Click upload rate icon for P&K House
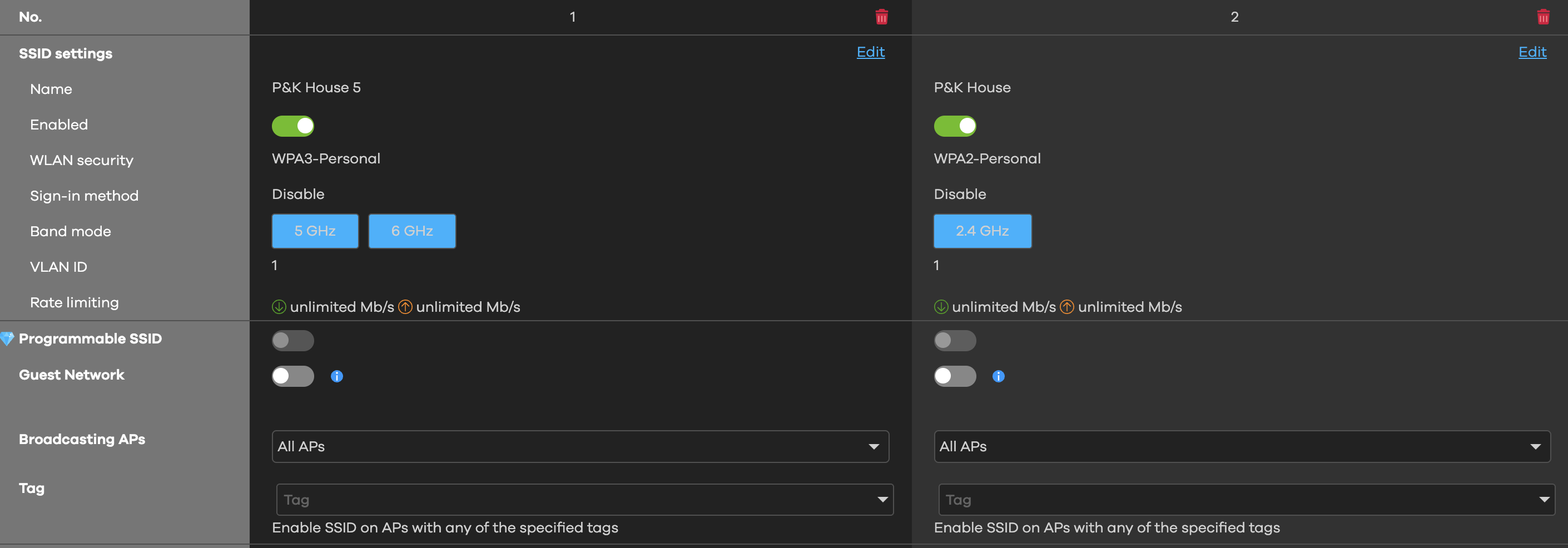 point(1067,307)
